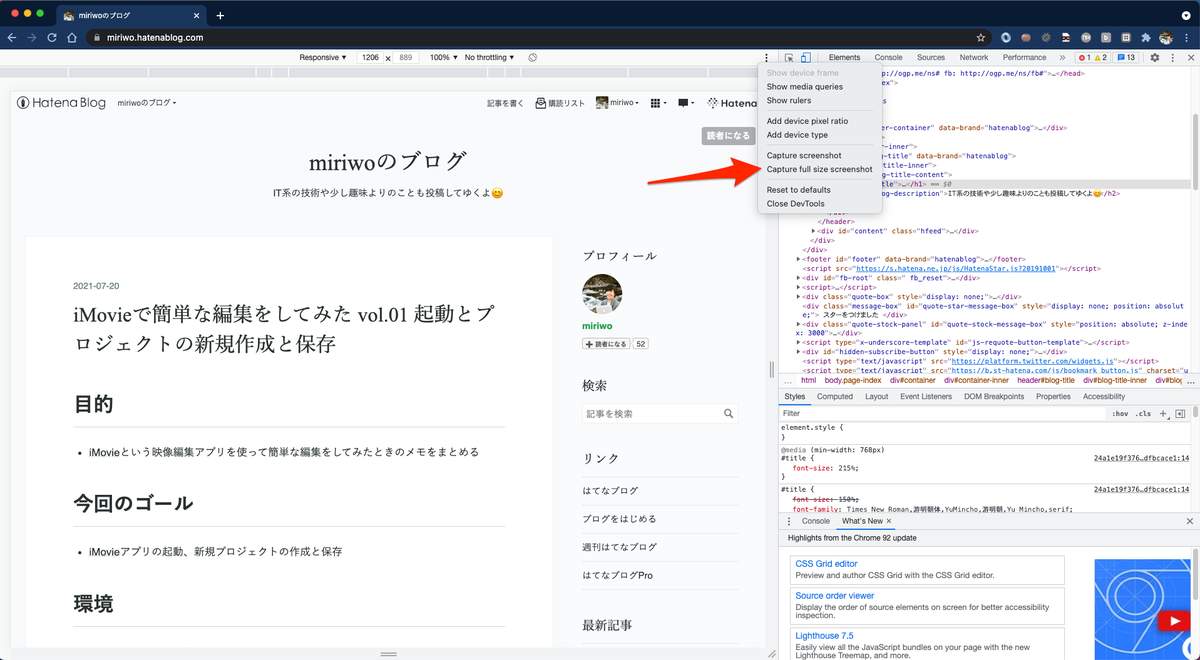
Task: Open the Accessibility tab
Action: click(1104, 397)
